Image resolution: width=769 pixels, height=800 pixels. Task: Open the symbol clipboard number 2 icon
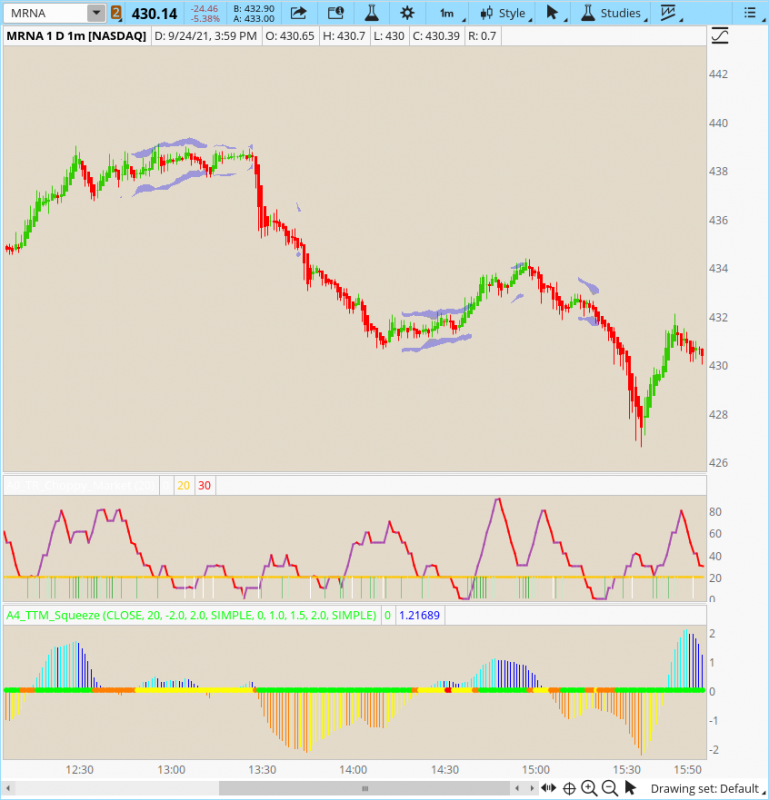116,13
